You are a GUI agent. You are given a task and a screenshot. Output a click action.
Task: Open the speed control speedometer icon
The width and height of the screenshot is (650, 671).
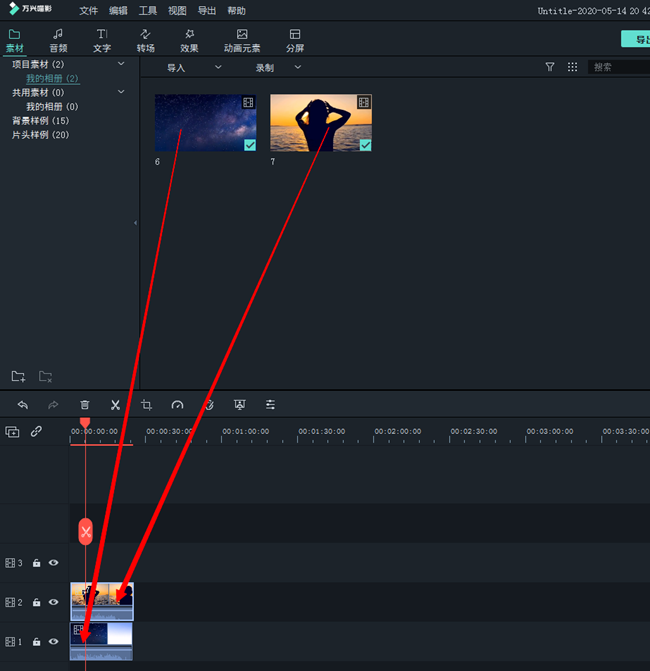coord(177,405)
